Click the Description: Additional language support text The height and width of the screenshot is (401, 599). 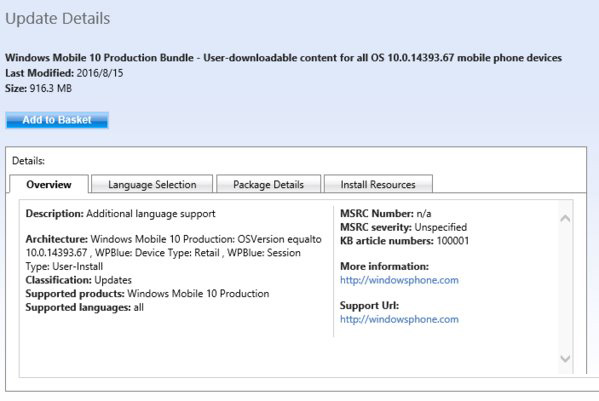point(120,213)
